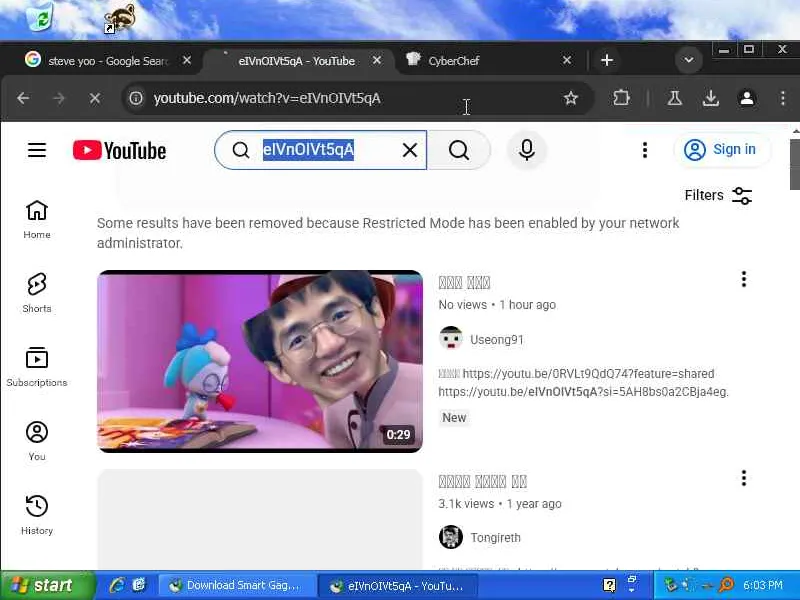Close the eIVnOIVt5qA YouTube tab
800x600 pixels.
click(377, 60)
